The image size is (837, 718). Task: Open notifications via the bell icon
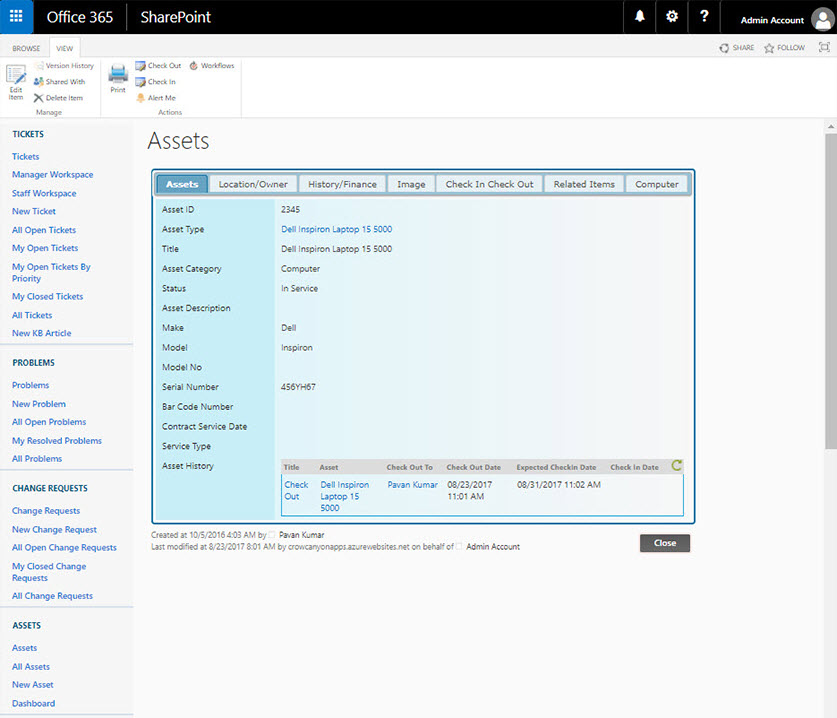click(639, 16)
